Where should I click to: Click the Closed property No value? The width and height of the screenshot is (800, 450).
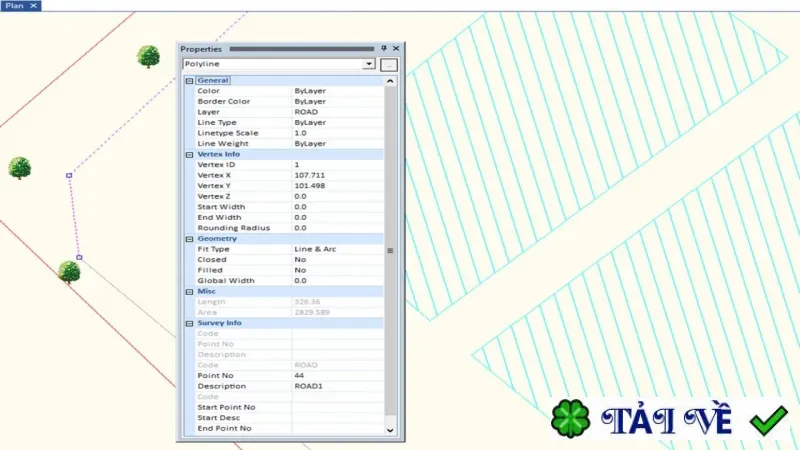338,260
